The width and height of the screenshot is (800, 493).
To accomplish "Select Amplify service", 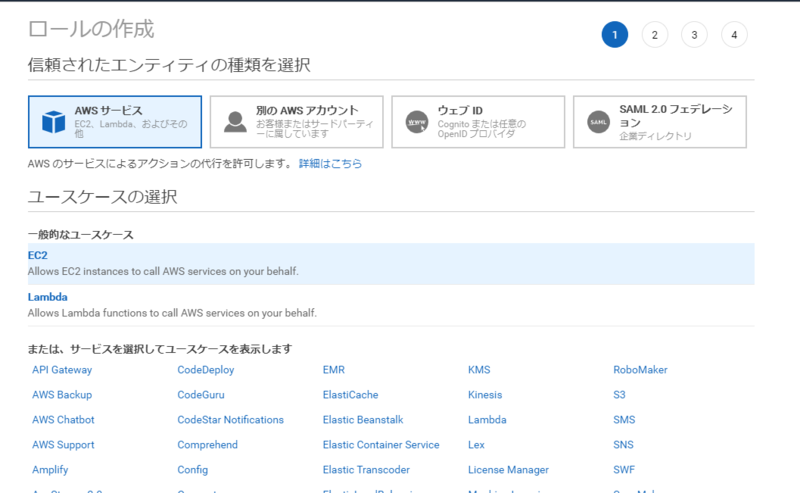I will (50, 470).
